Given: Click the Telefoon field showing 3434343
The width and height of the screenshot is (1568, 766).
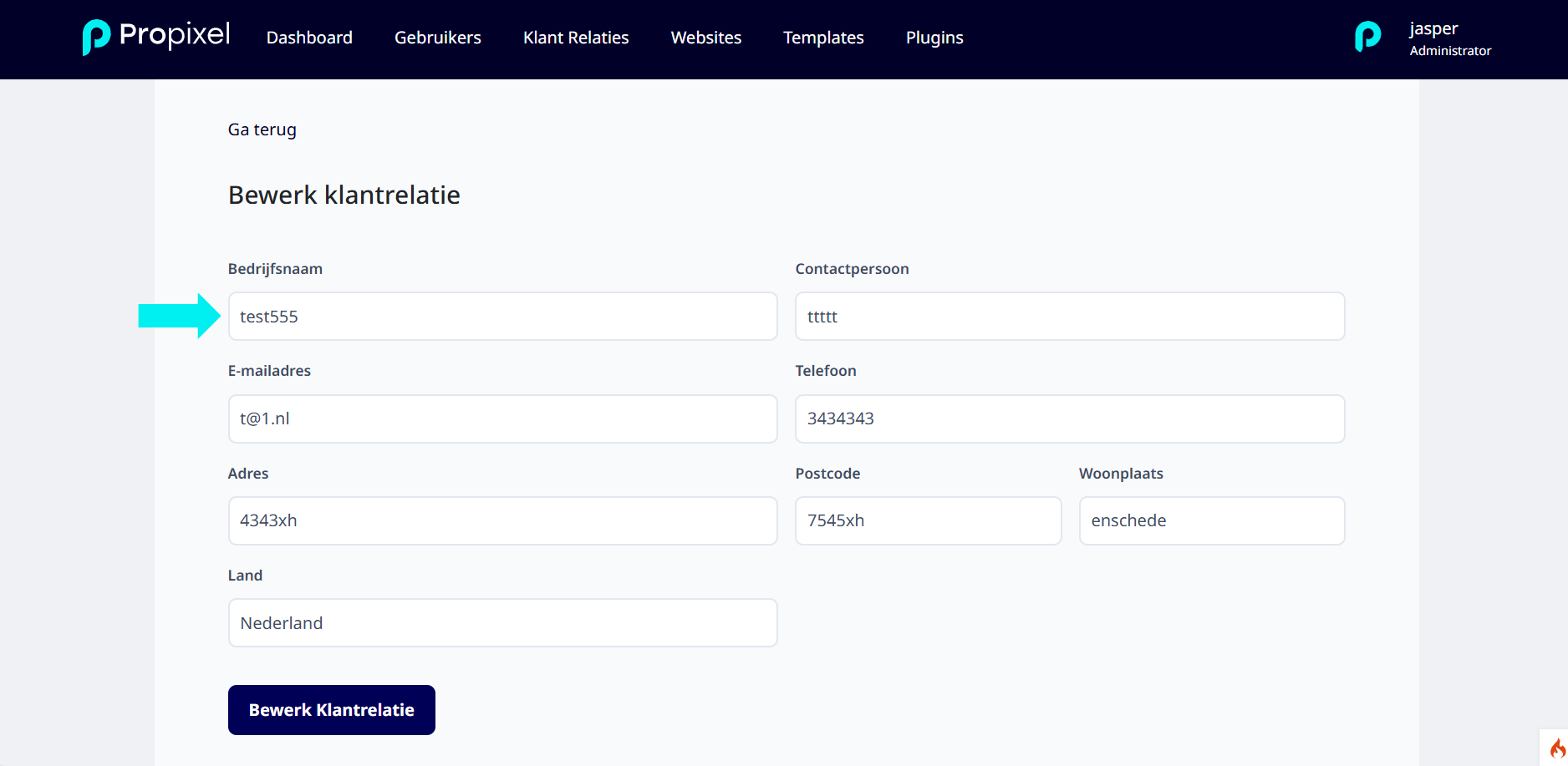Looking at the screenshot, I should click(x=1070, y=419).
